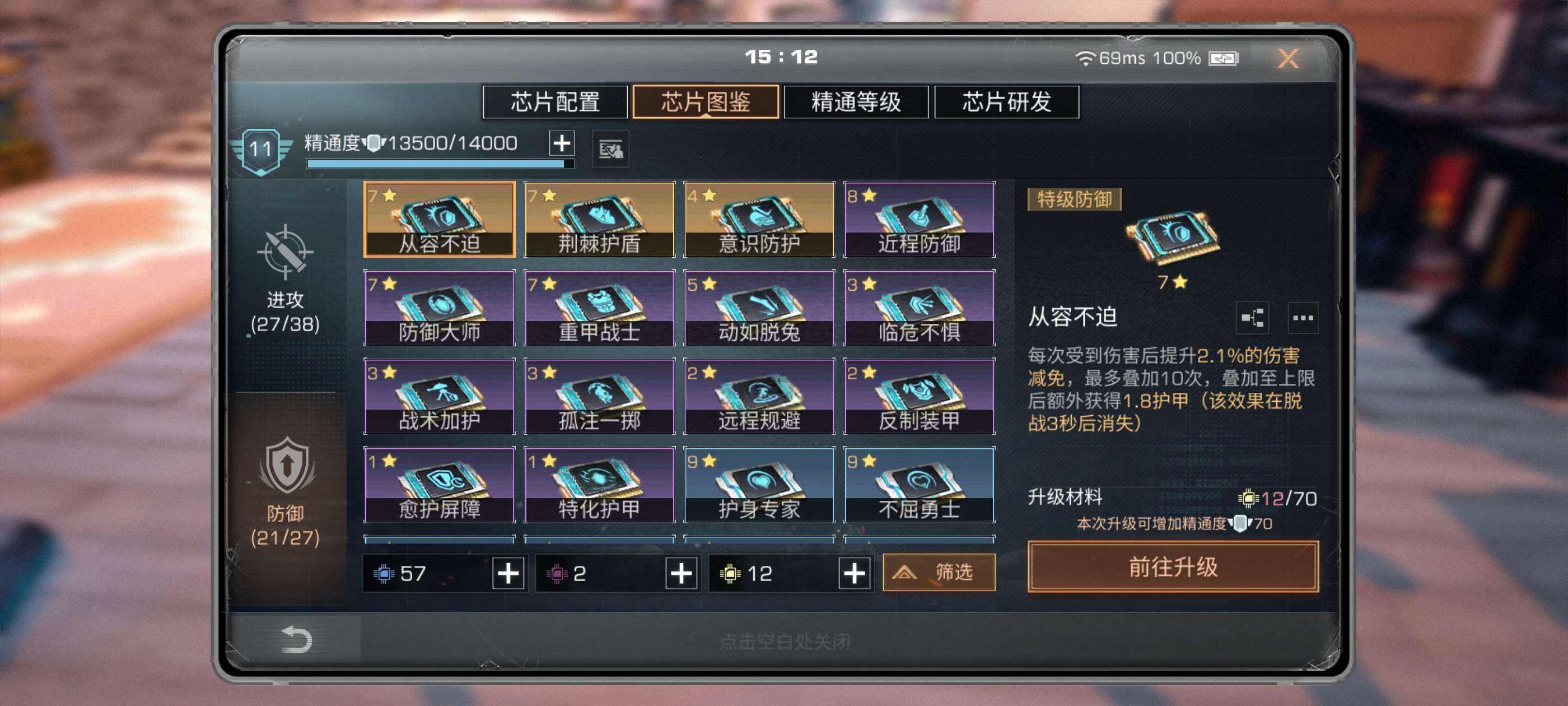This screenshot has width=1568, height=706.
Task: Click the 精通度 mastery progress bar
Action: [x=441, y=164]
